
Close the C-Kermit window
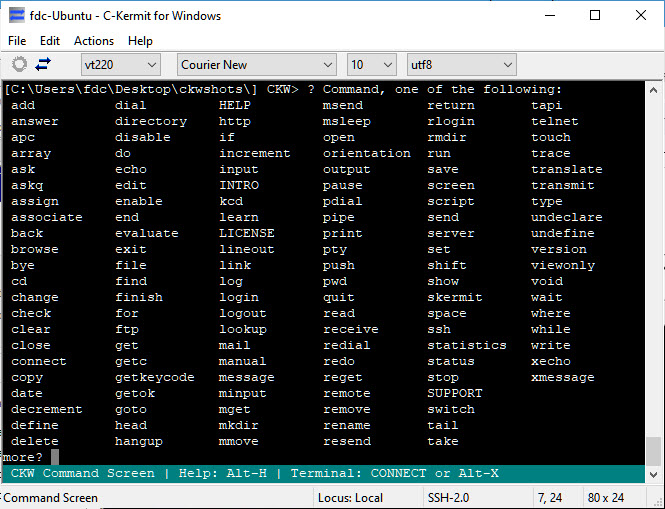coord(641,16)
